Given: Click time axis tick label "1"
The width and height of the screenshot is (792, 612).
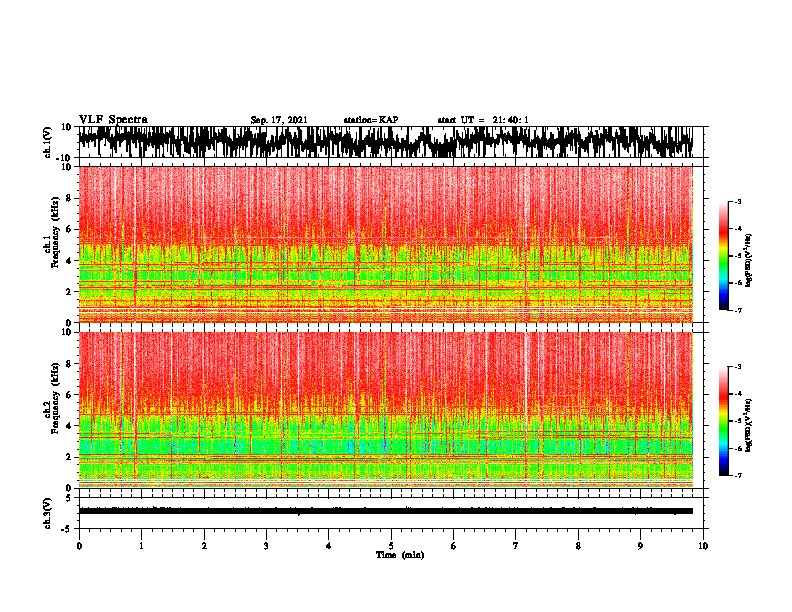Looking at the screenshot, I should (x=141, y=546).
